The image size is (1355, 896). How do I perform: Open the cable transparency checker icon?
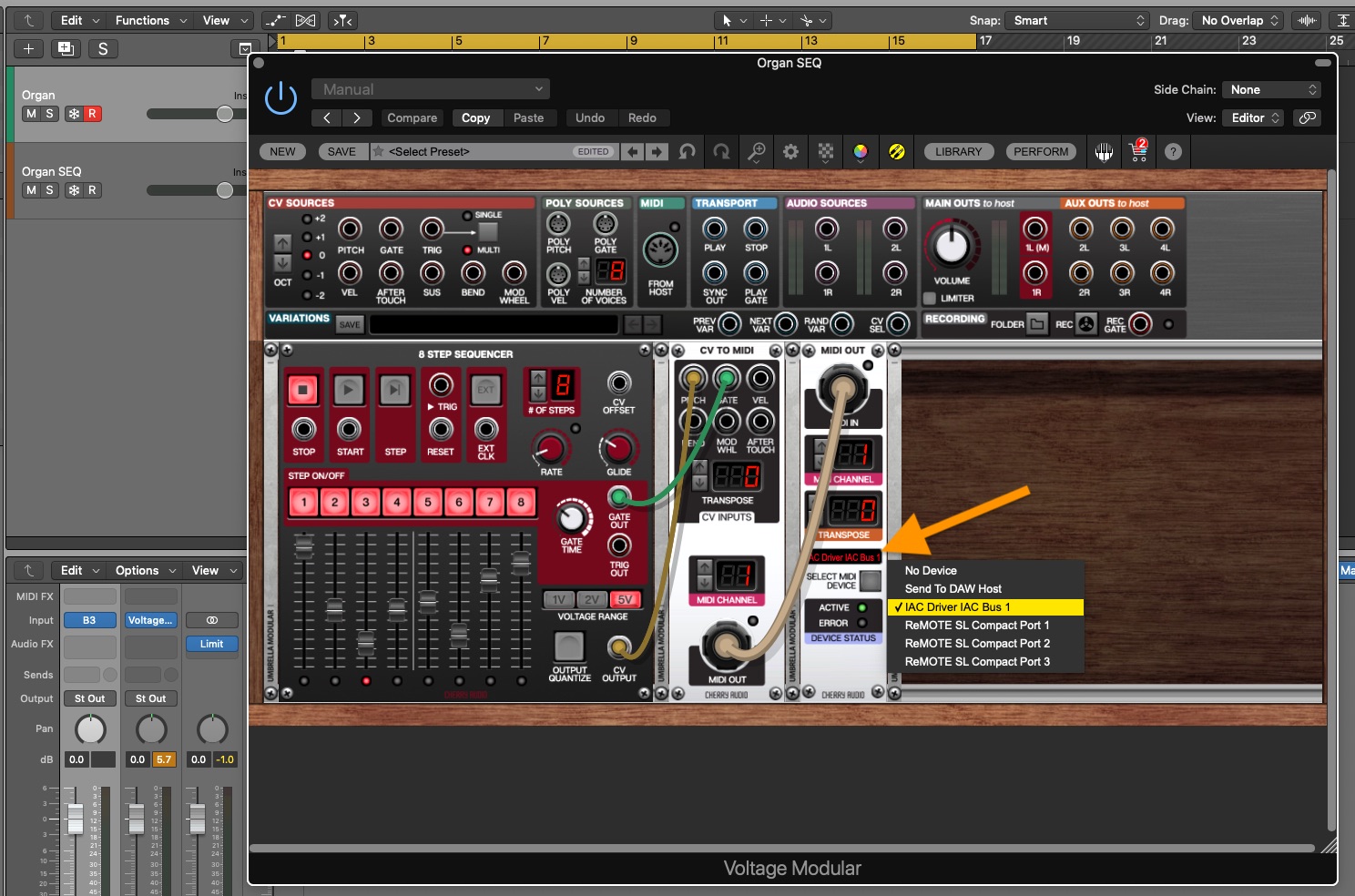[826, 152]
